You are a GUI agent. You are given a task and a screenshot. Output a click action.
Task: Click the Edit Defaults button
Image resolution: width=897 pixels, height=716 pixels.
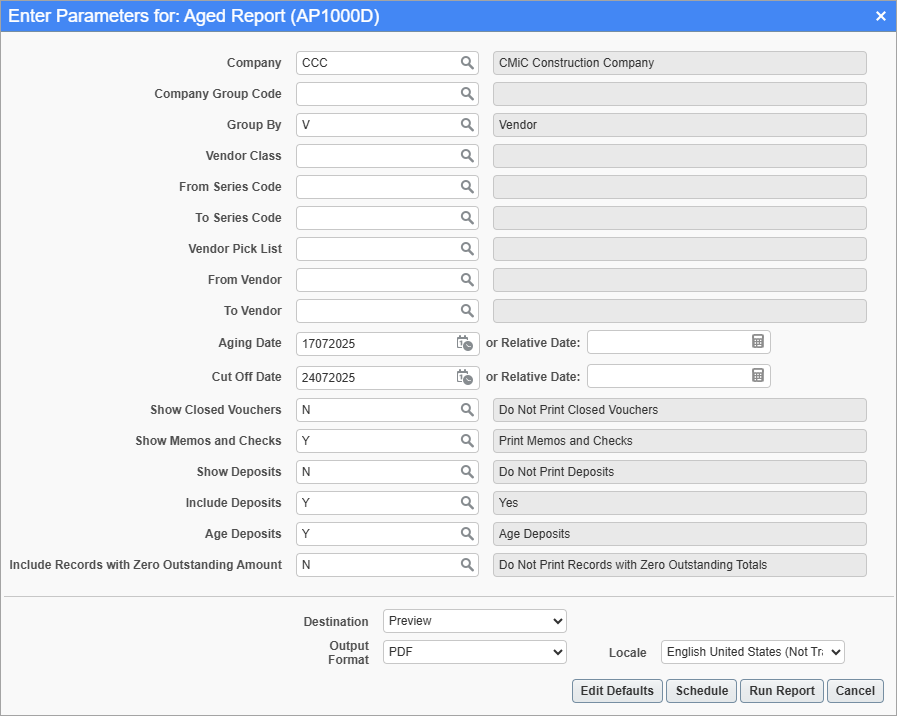coord(616,690)
